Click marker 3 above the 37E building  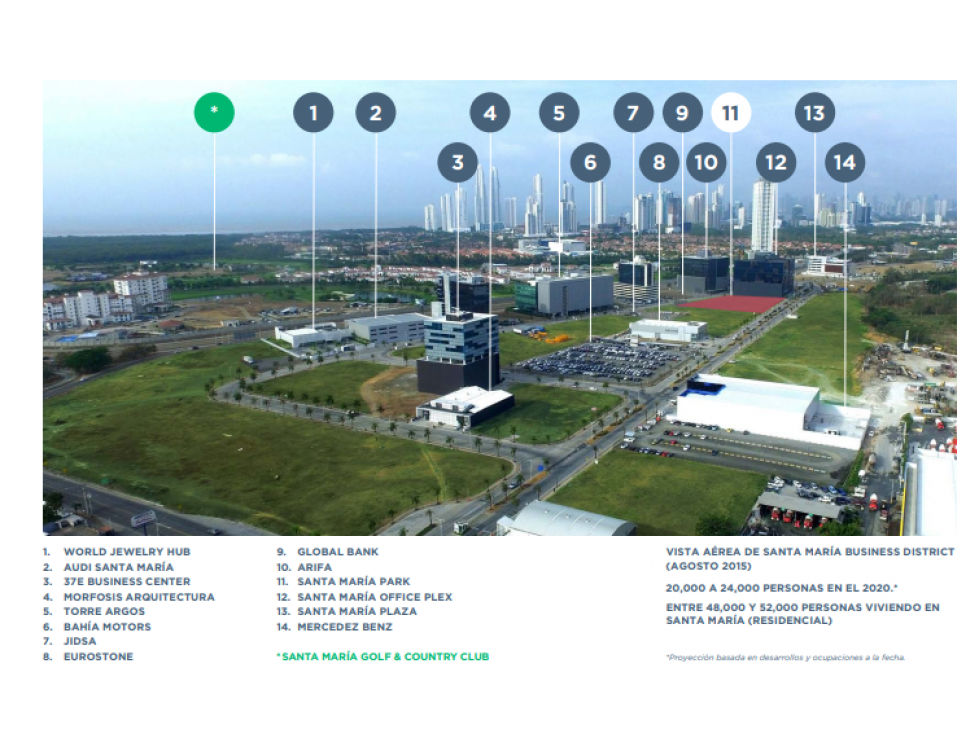(458, 162)
